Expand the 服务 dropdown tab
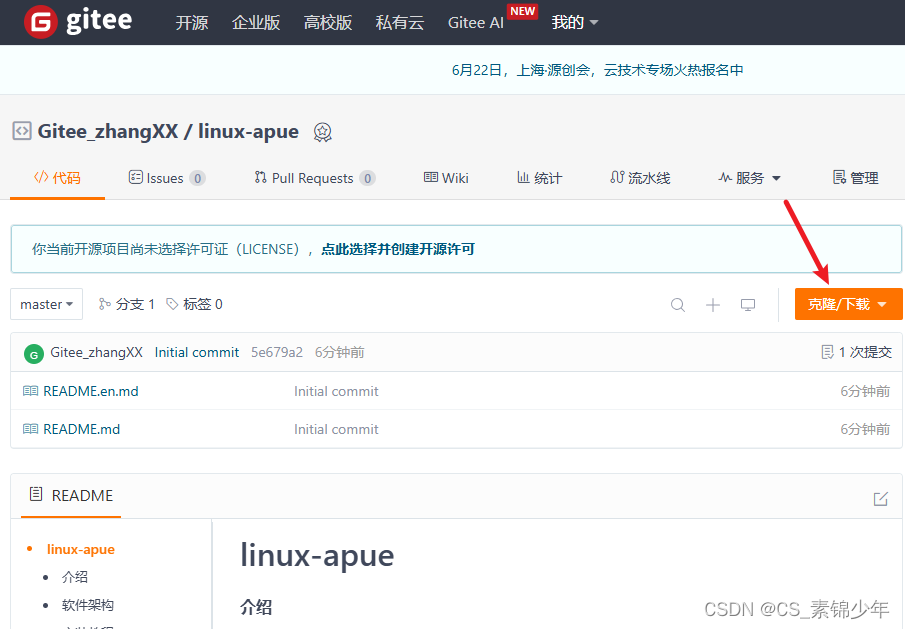This screenshot has width=905, height=629. click(x=749, y=178)
